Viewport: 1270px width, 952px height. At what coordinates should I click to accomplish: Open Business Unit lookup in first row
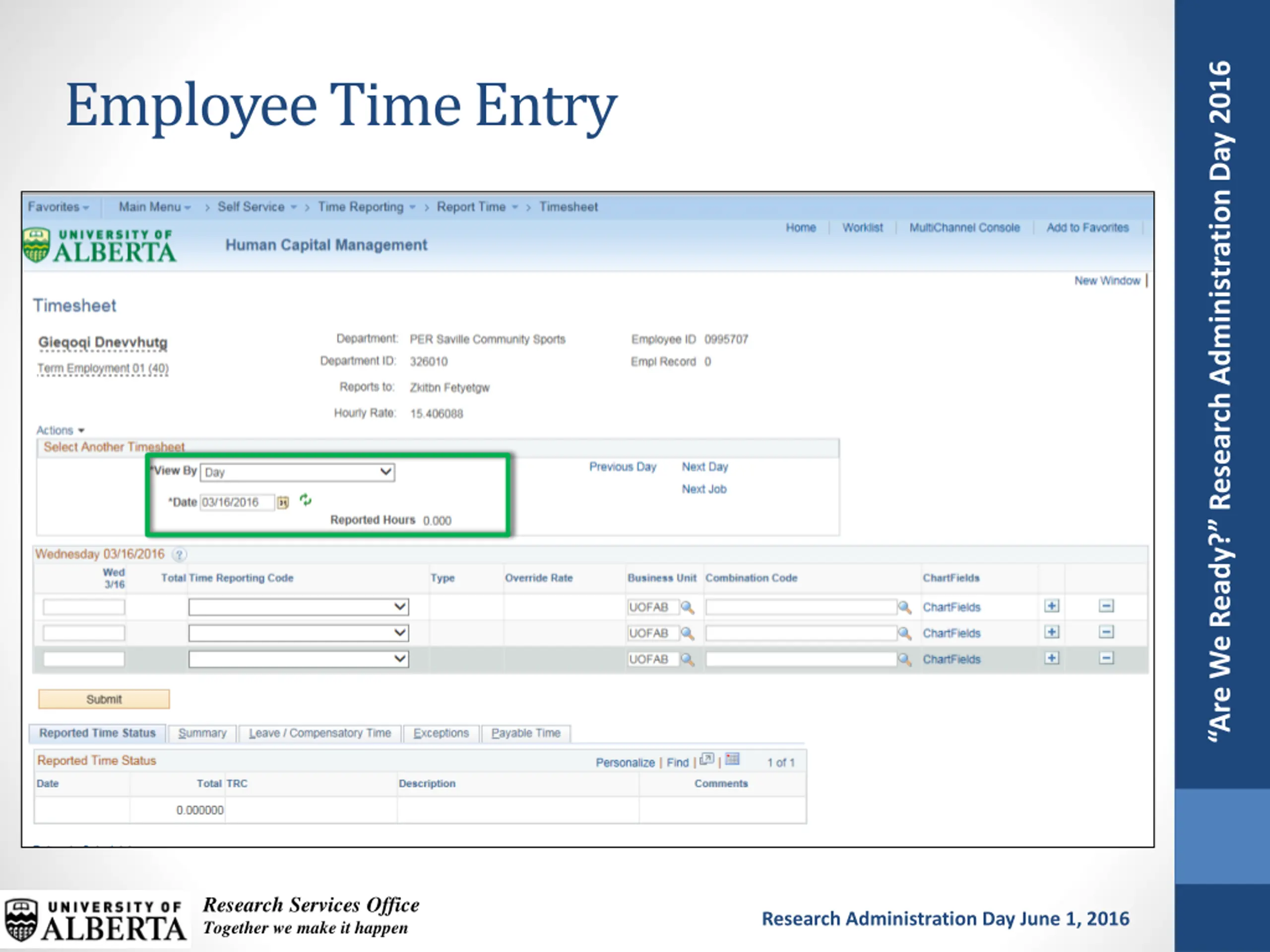tap(687, 607)
